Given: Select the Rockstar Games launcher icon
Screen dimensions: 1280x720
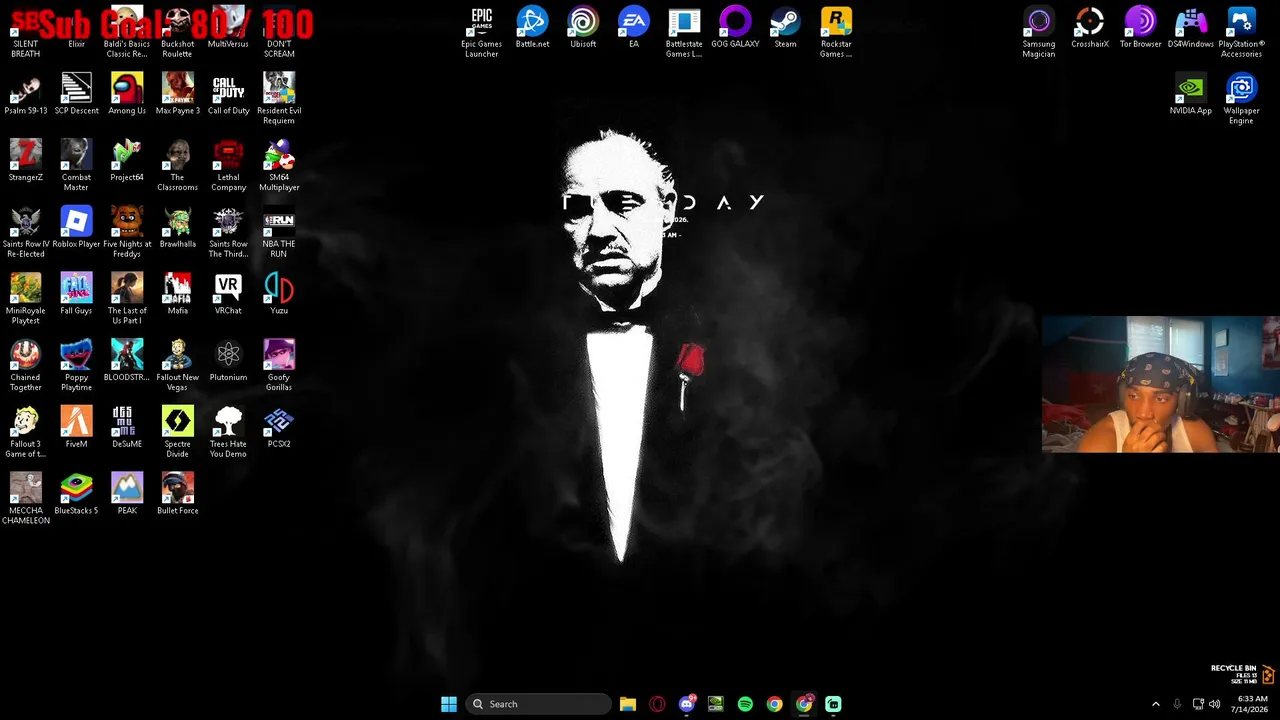Looking at the screenshot, I should click(836, 33).
